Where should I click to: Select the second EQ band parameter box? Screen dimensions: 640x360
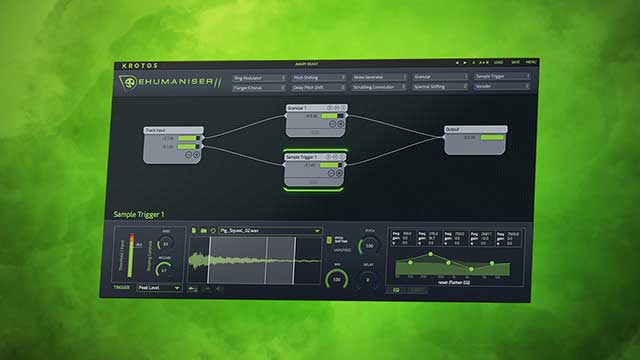coord(429,238)
